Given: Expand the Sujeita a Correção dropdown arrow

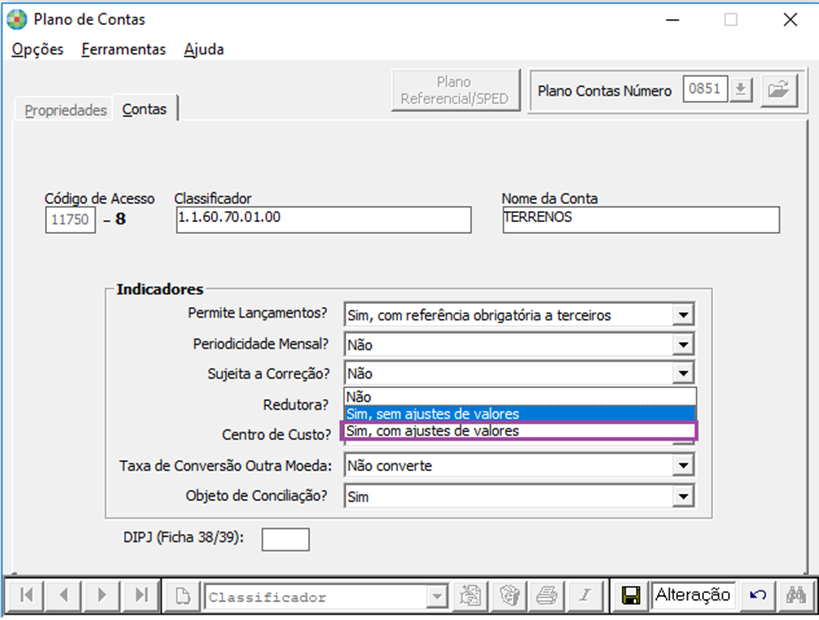Looking at the screenshot, I should 683,373.
